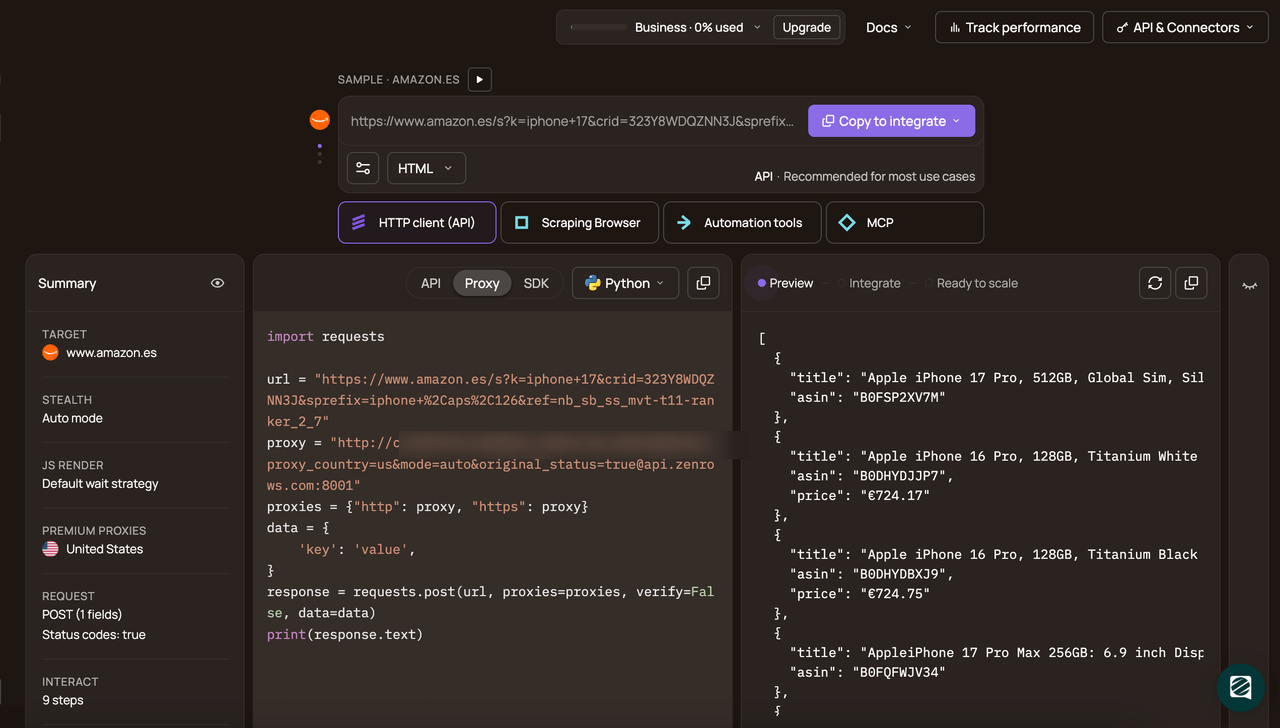Click 'API · Recommended for most use cases' text
Screen dimensions: 1280x728
point(864,176)
